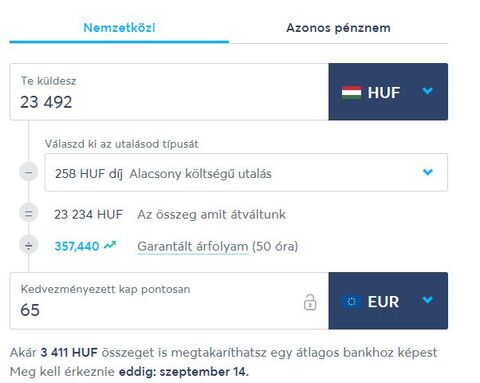The image size is (480, 383).
Task: Click the Hungarian flag icon
Action: click(351, 92)
